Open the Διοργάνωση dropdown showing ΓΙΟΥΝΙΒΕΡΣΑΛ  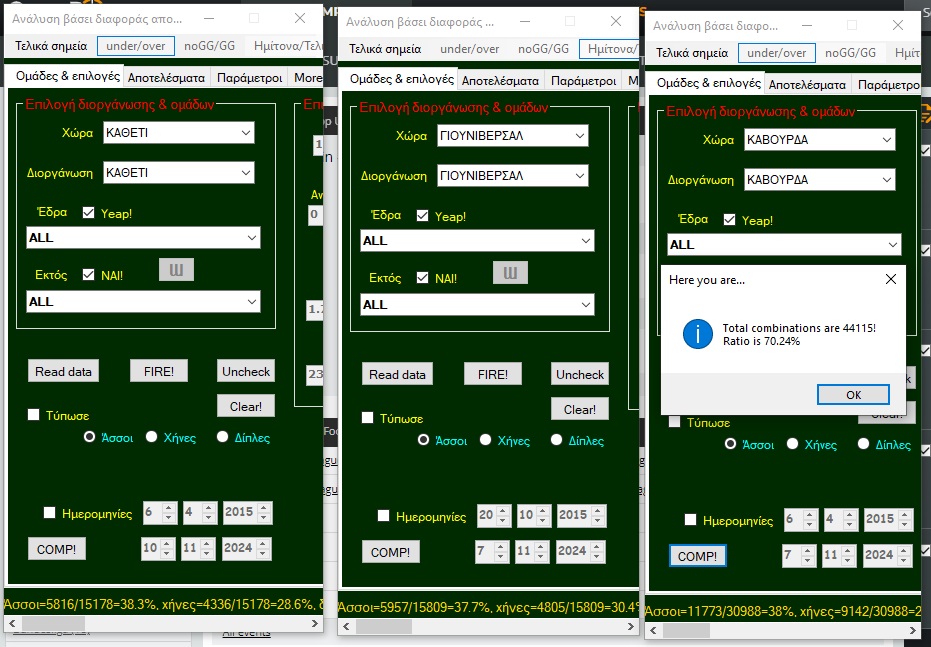512,176
